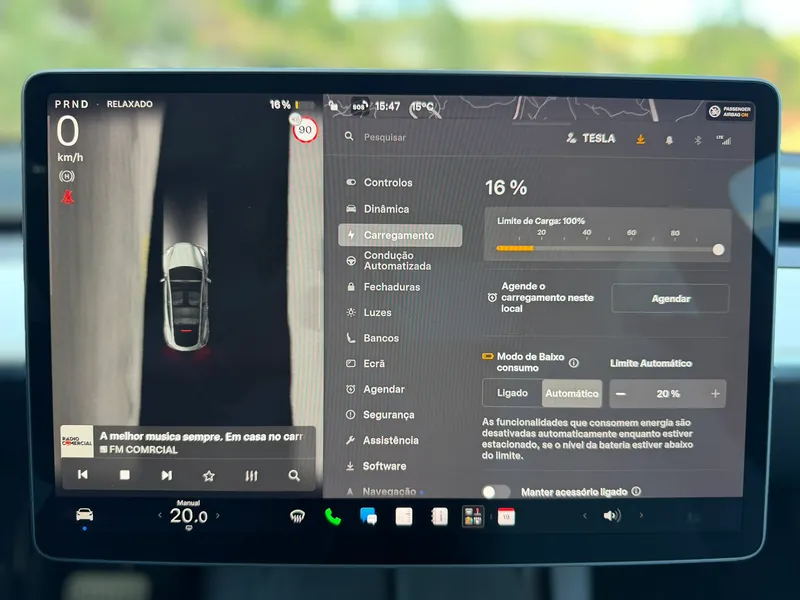The image size is (800, 600).
Task: Open the Assistência service section
Action: (382, 440)
